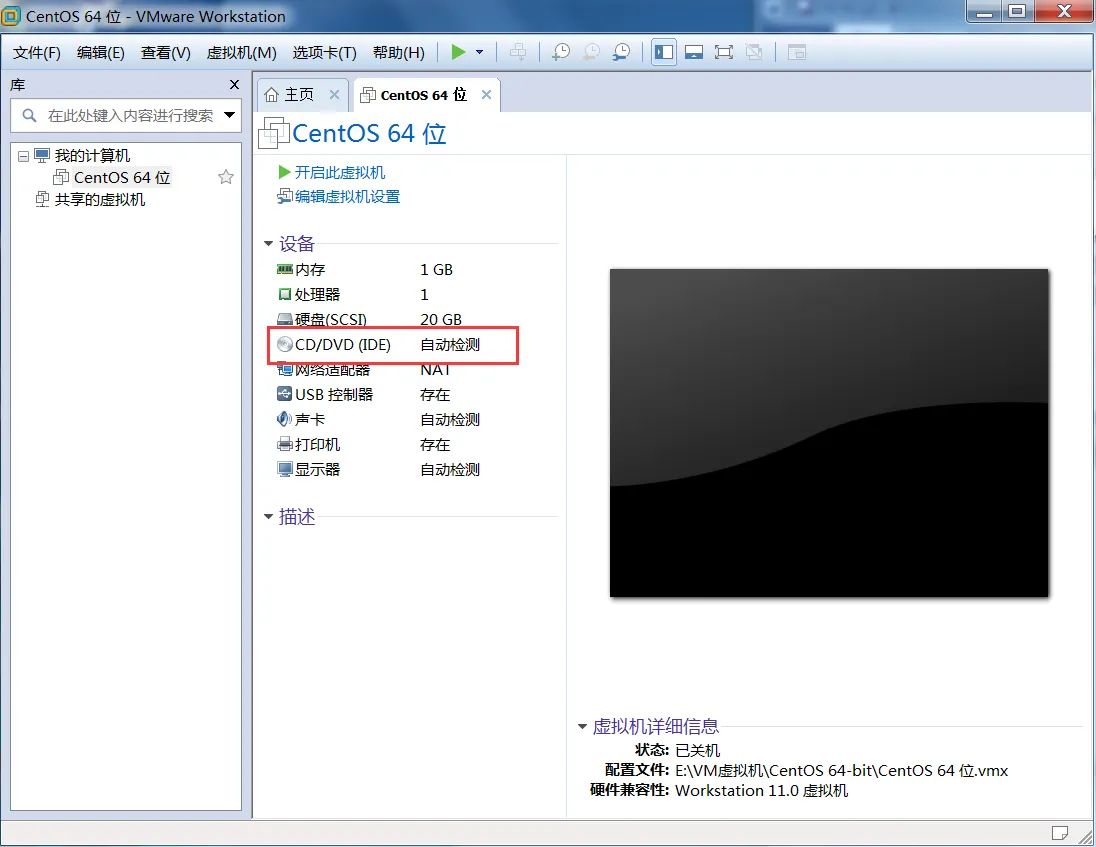Click the console view toolbar icon
This screenshot has height=847, width=1096.
coord(797,52)
